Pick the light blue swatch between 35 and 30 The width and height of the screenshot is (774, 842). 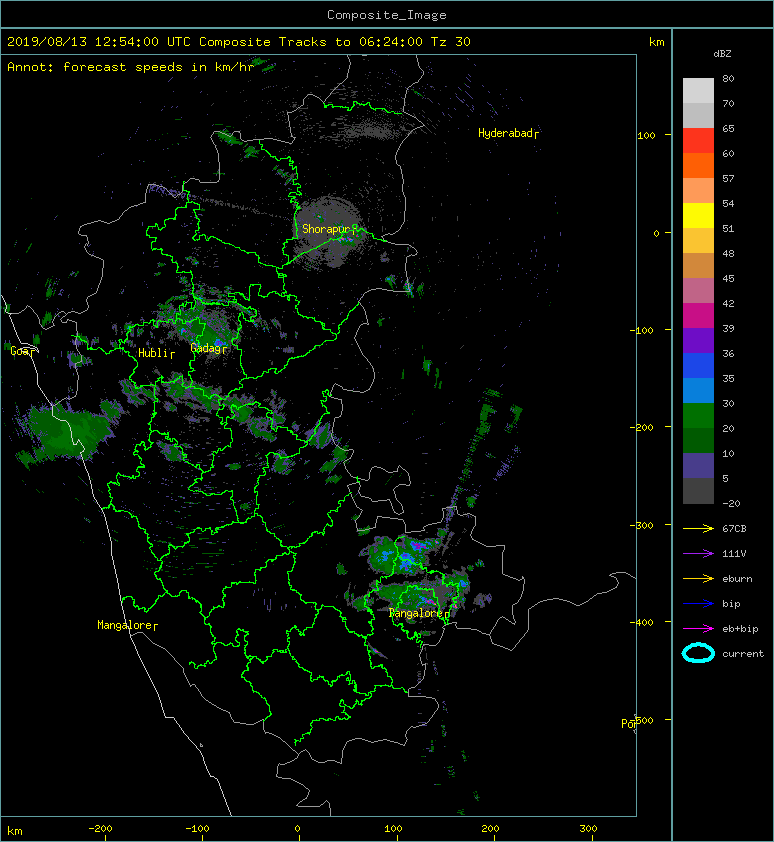click(698, 390)
